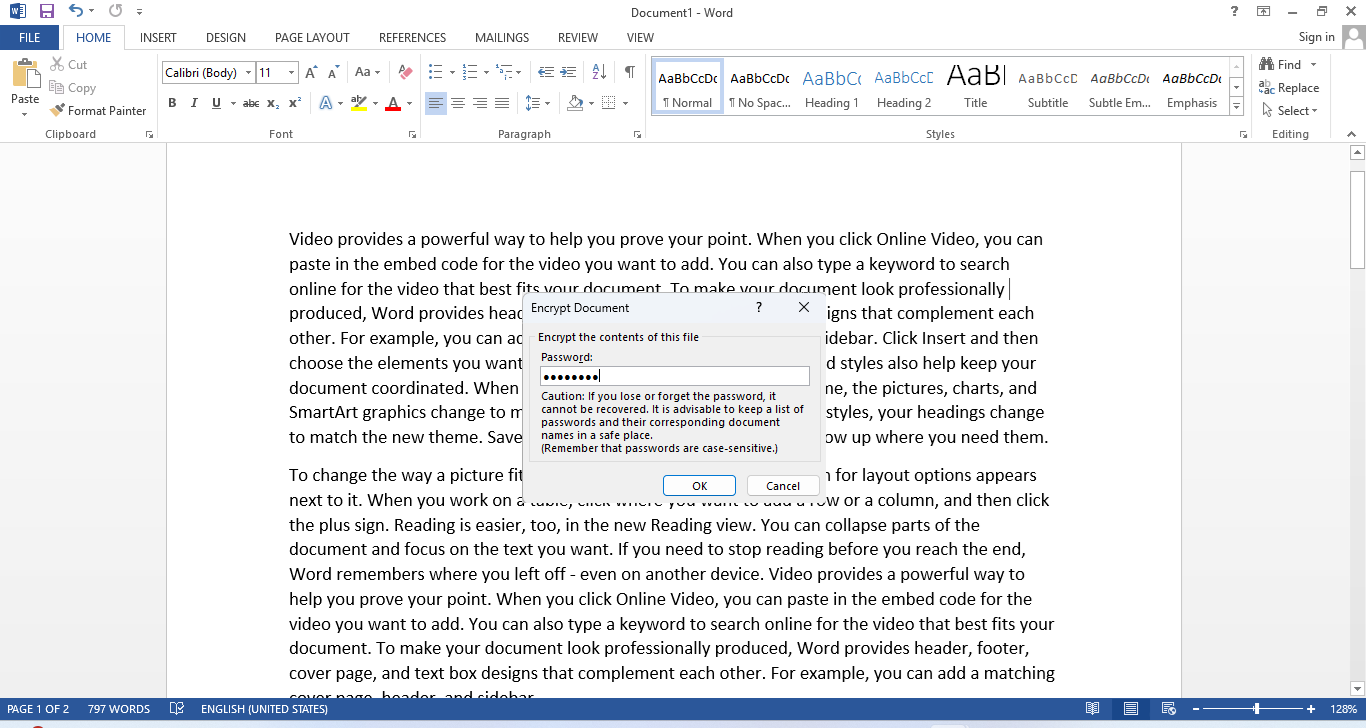The height and width of the screenshot is (728, 1366).
Task: Open the Select dropdown in Editing
Action: pyautogui.click(x=1291, y=111)
